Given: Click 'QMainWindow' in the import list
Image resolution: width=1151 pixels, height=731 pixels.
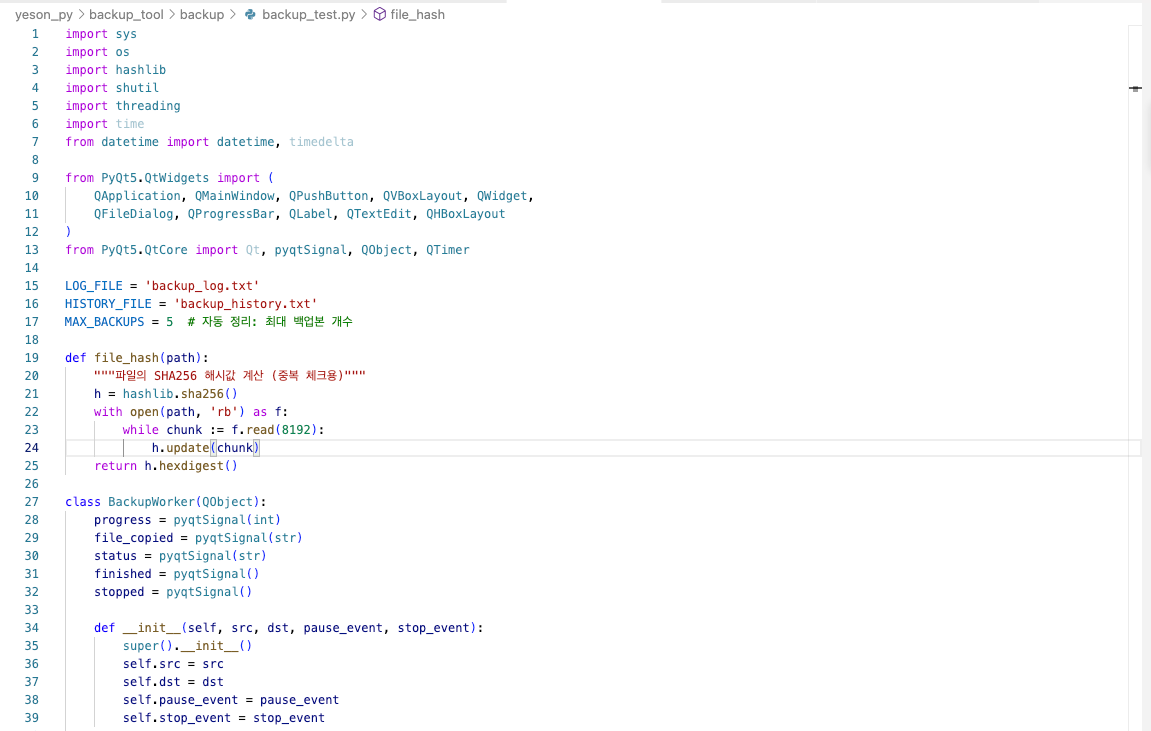Looking at the screenshot, I should pyautogui.click(x=234, y=196).
